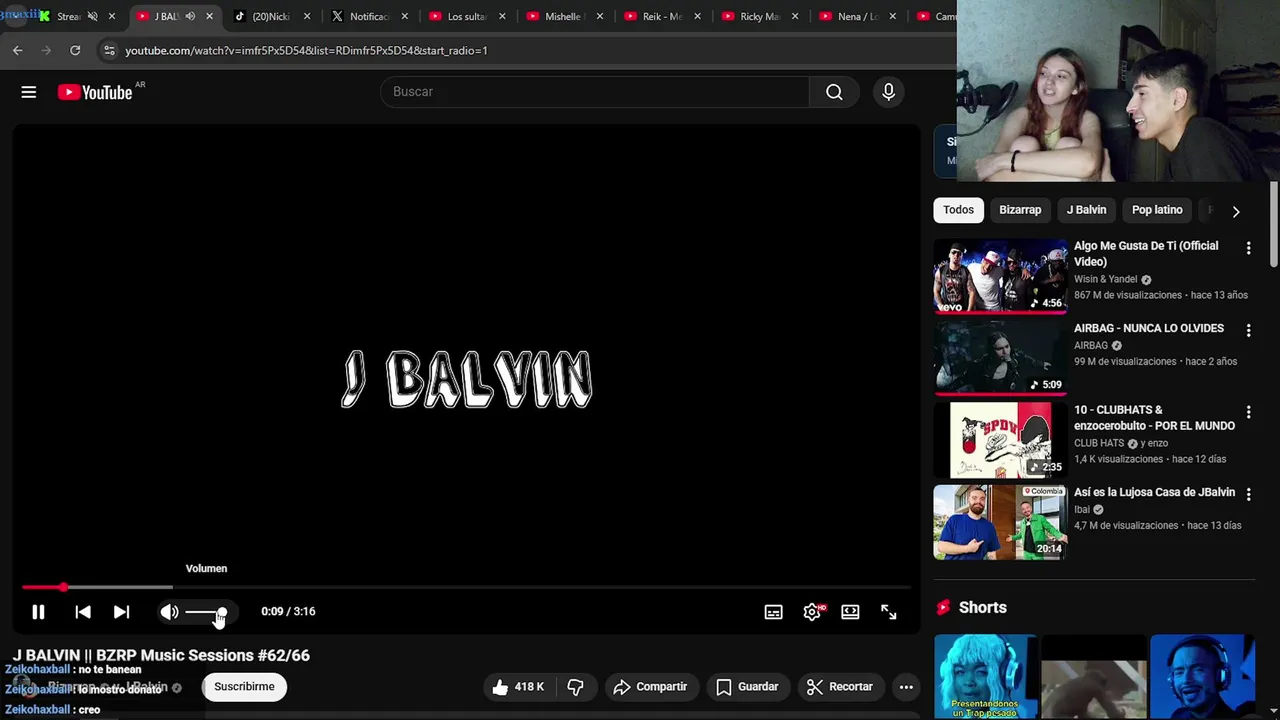Switch to the TikTok (20)Nicki tab

tap(270, 16)
